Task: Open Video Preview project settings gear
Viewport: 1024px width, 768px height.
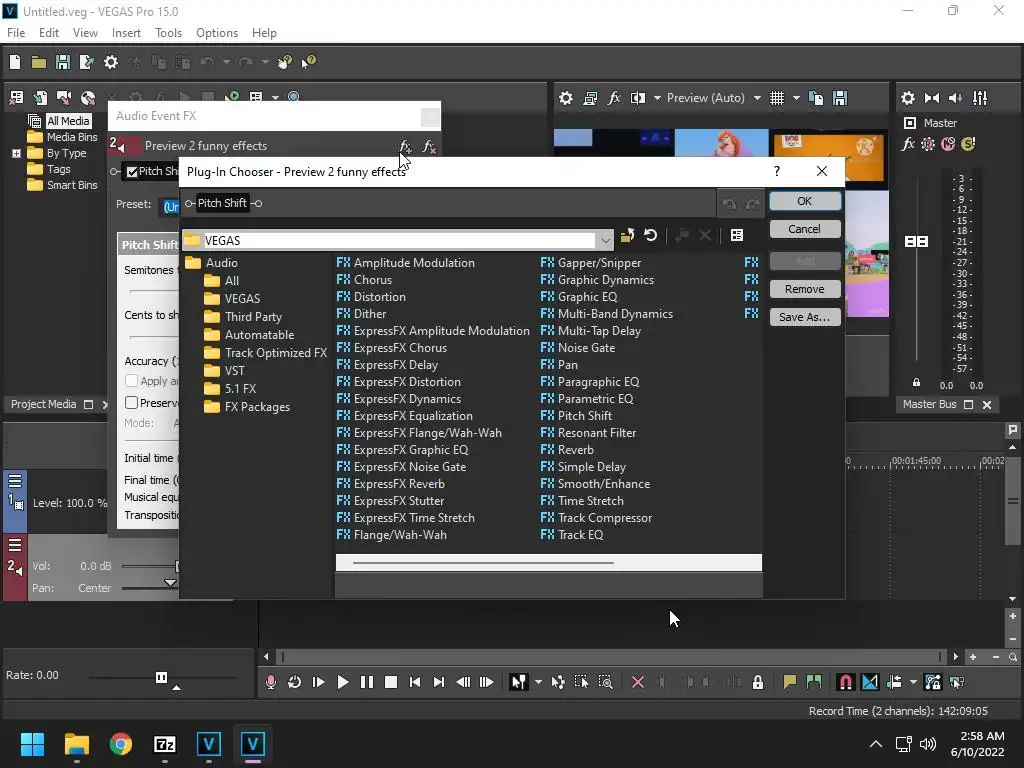Action: point(566,98)
